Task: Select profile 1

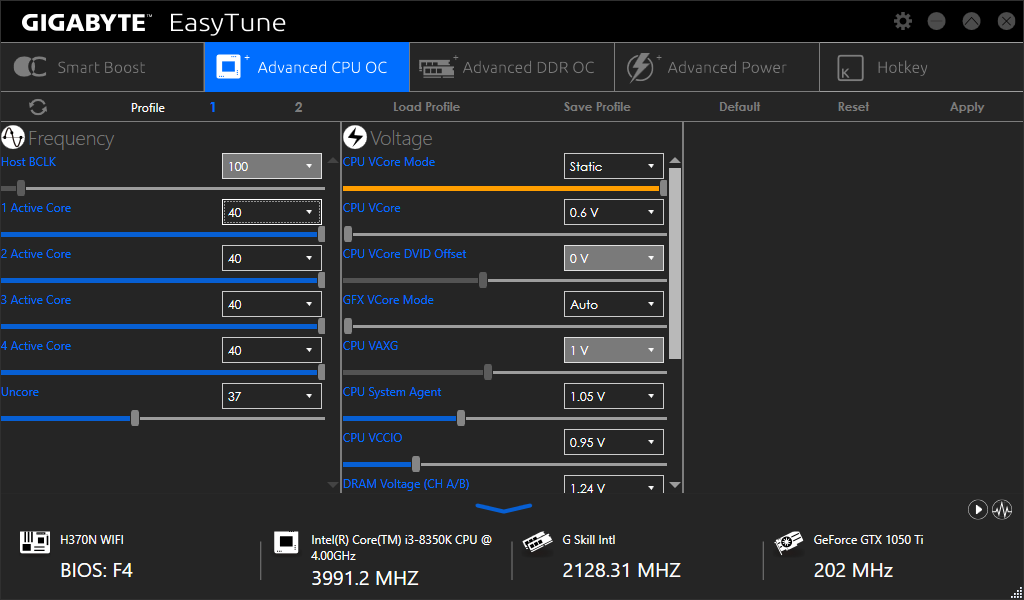Action: tap(213, 107)
